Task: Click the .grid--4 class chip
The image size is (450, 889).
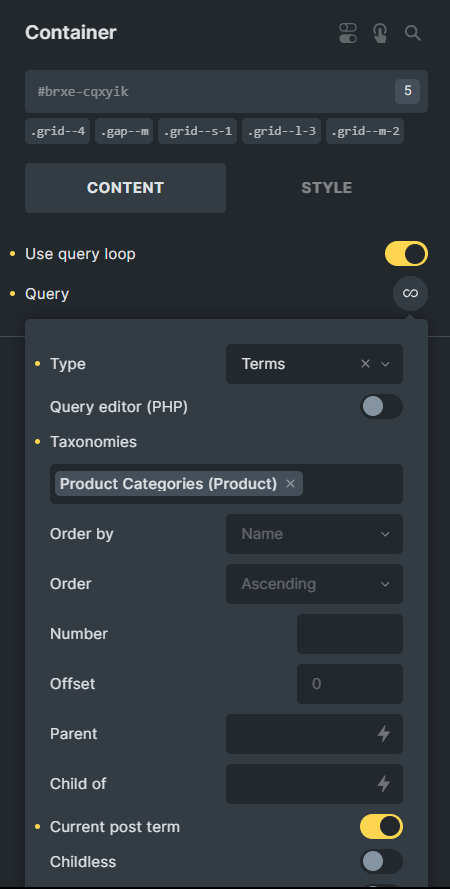Action: [57, 132]
